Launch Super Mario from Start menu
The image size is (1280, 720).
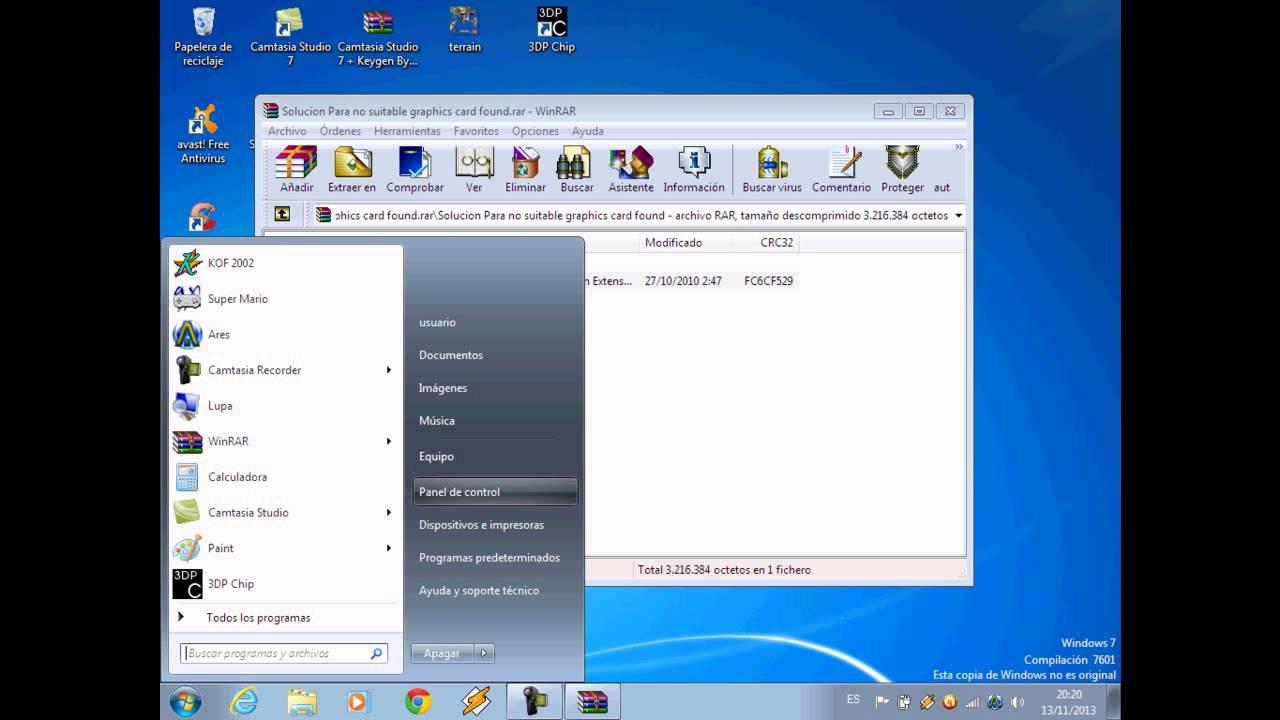pyautogui.click(x=286, y=299)
